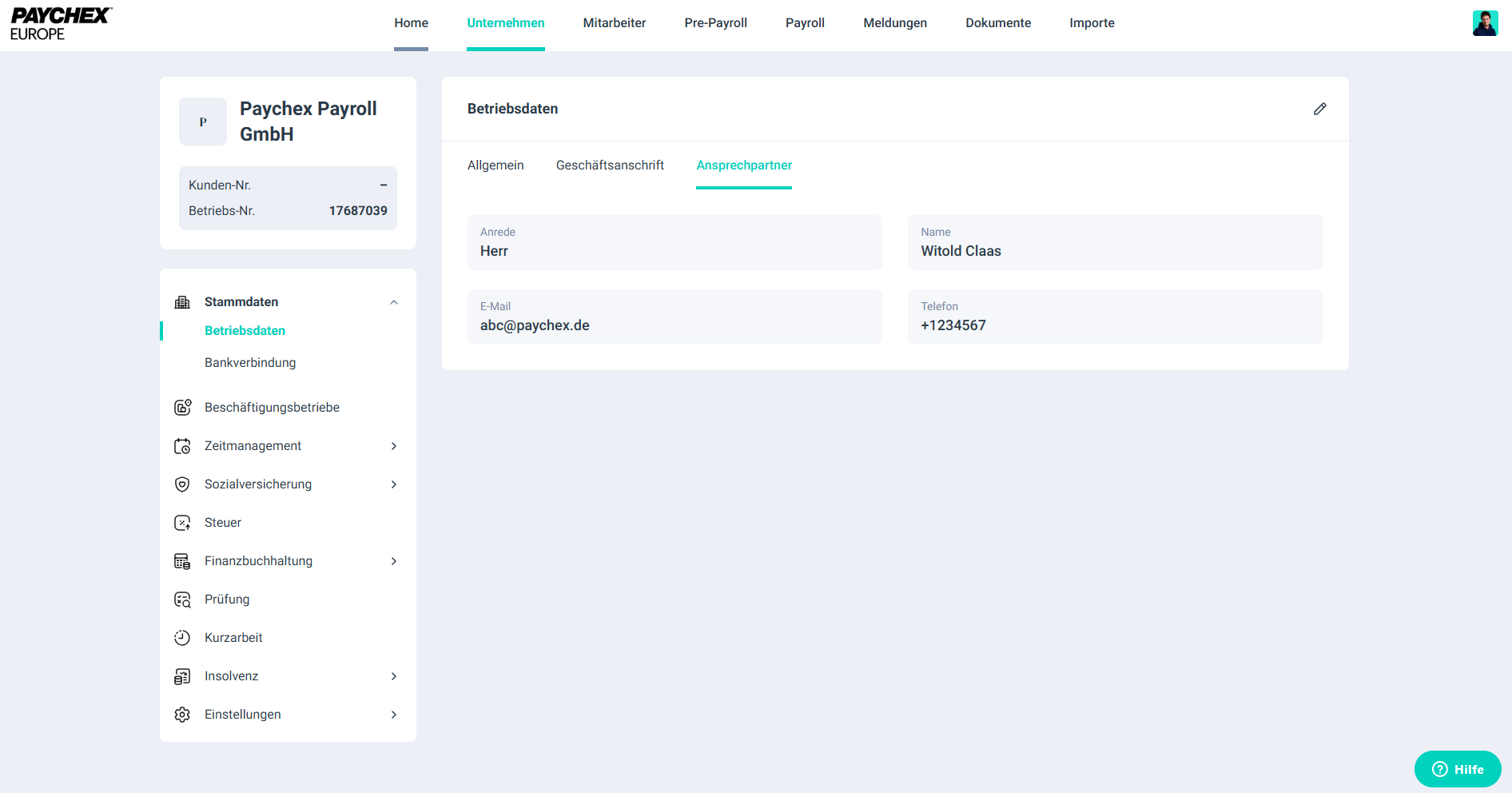Open the user profile avatar
This screenshot has width=1512, height=793.
(1485, 23)
